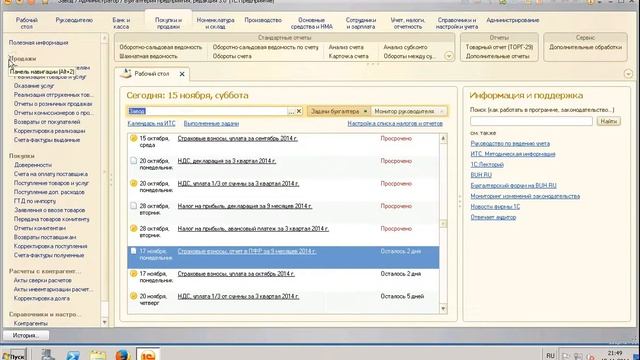Open Карточка счета report
Image resolution: width=640 pixels, height=360 pixels.
[x=348, y=56]
